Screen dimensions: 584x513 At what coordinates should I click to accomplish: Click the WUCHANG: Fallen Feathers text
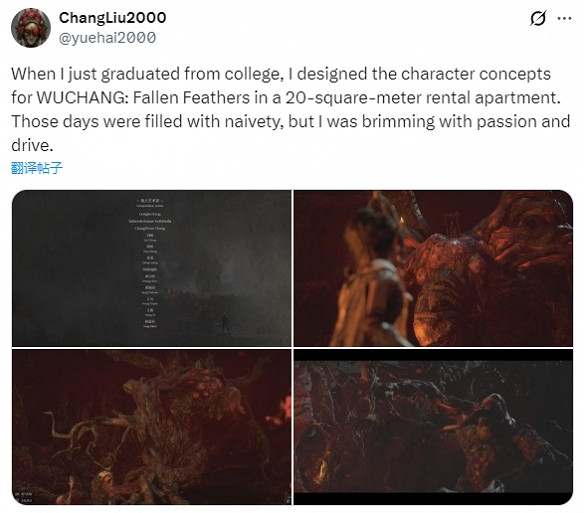143,98
